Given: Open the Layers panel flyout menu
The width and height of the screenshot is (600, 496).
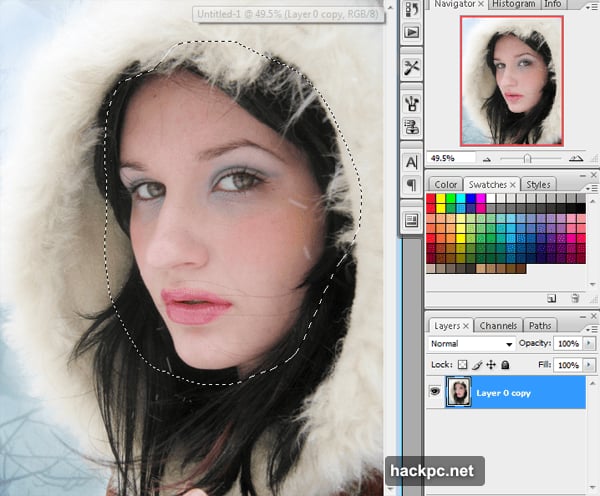Looking at the screenshot, I should (591, 329).
